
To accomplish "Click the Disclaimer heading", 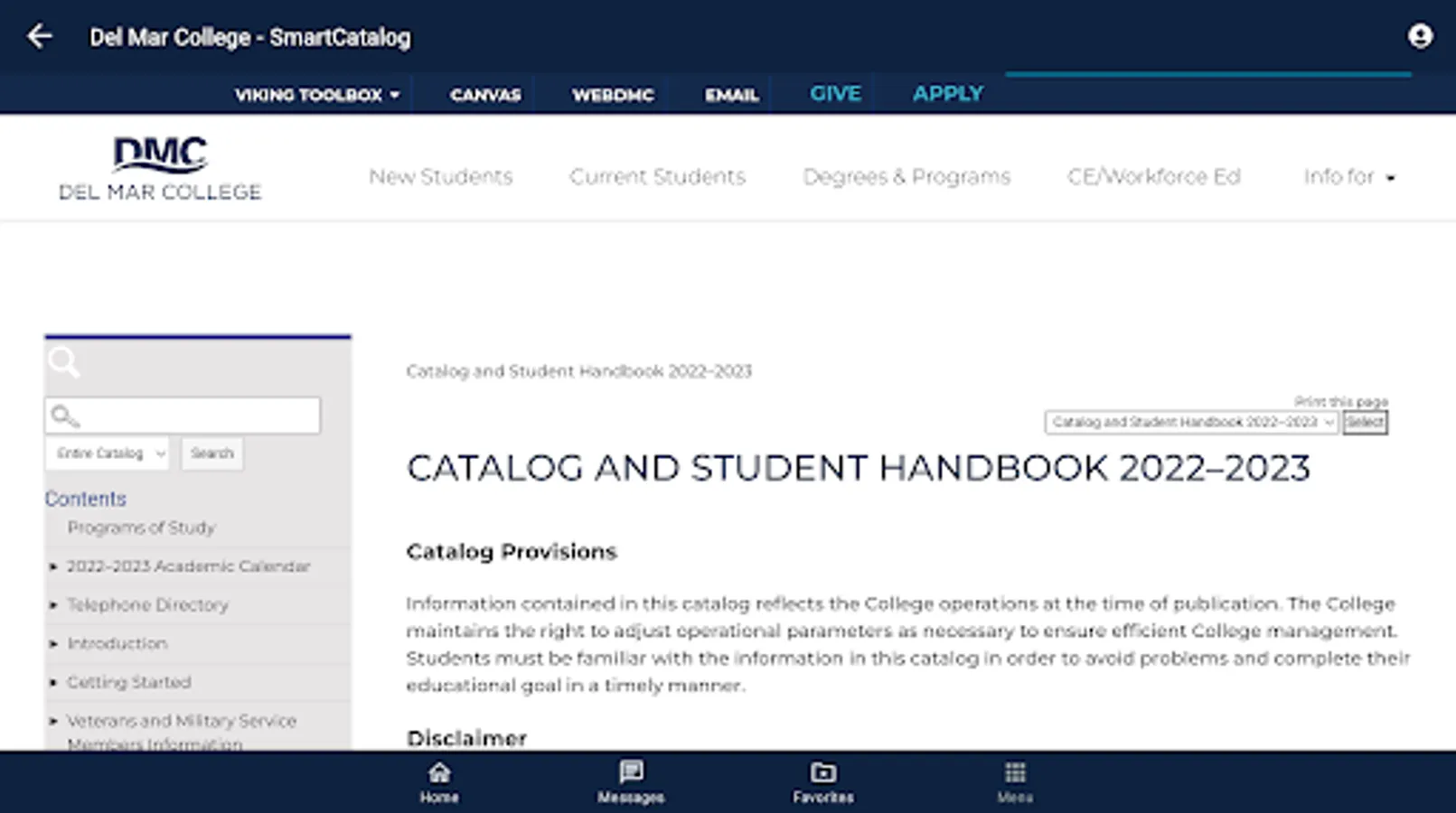I will coord(466,739).
